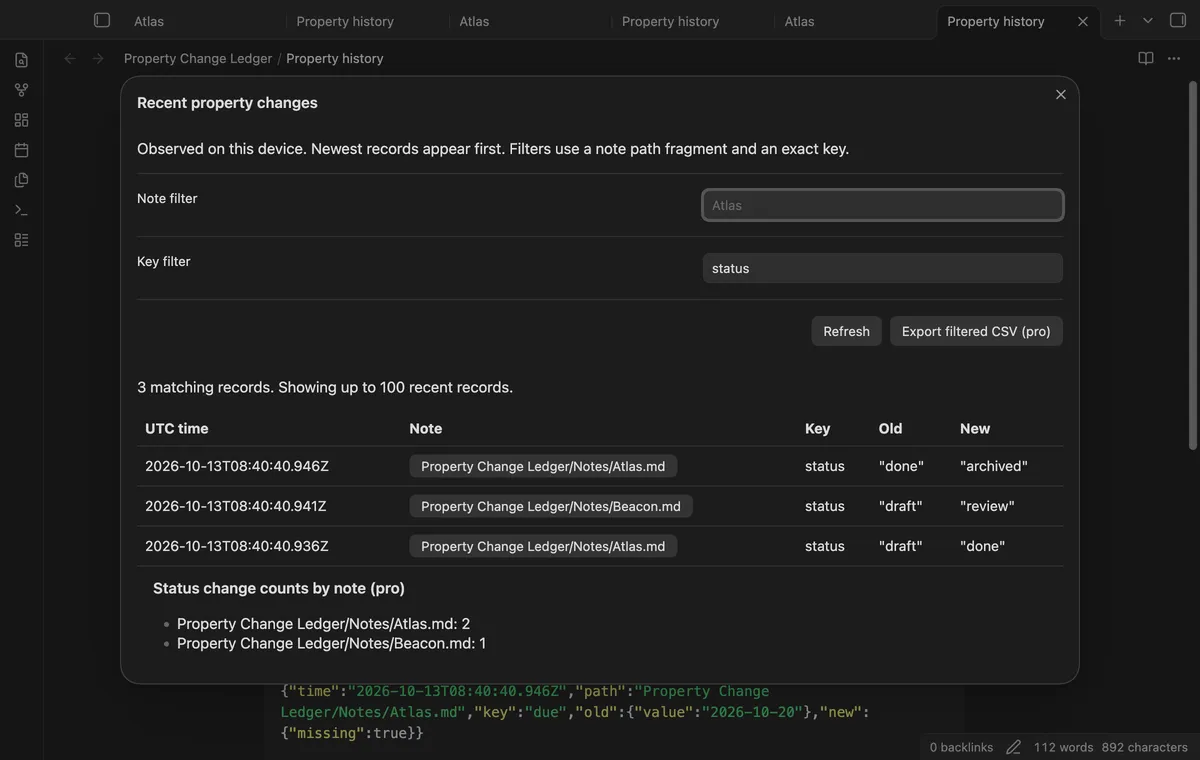
Task: Click the Beacon.md: 1 count list item
Action: [332, 643]
